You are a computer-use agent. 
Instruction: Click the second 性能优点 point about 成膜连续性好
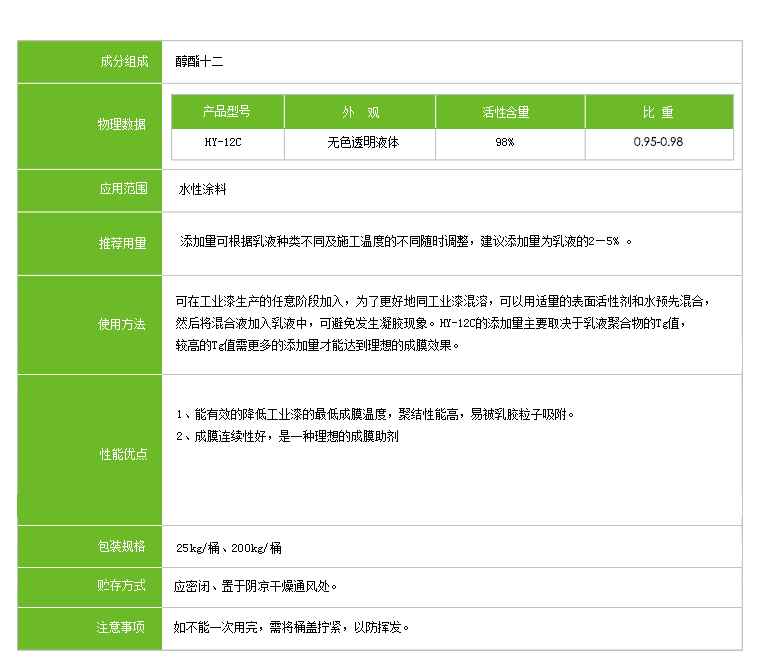[x=287, y=437]
